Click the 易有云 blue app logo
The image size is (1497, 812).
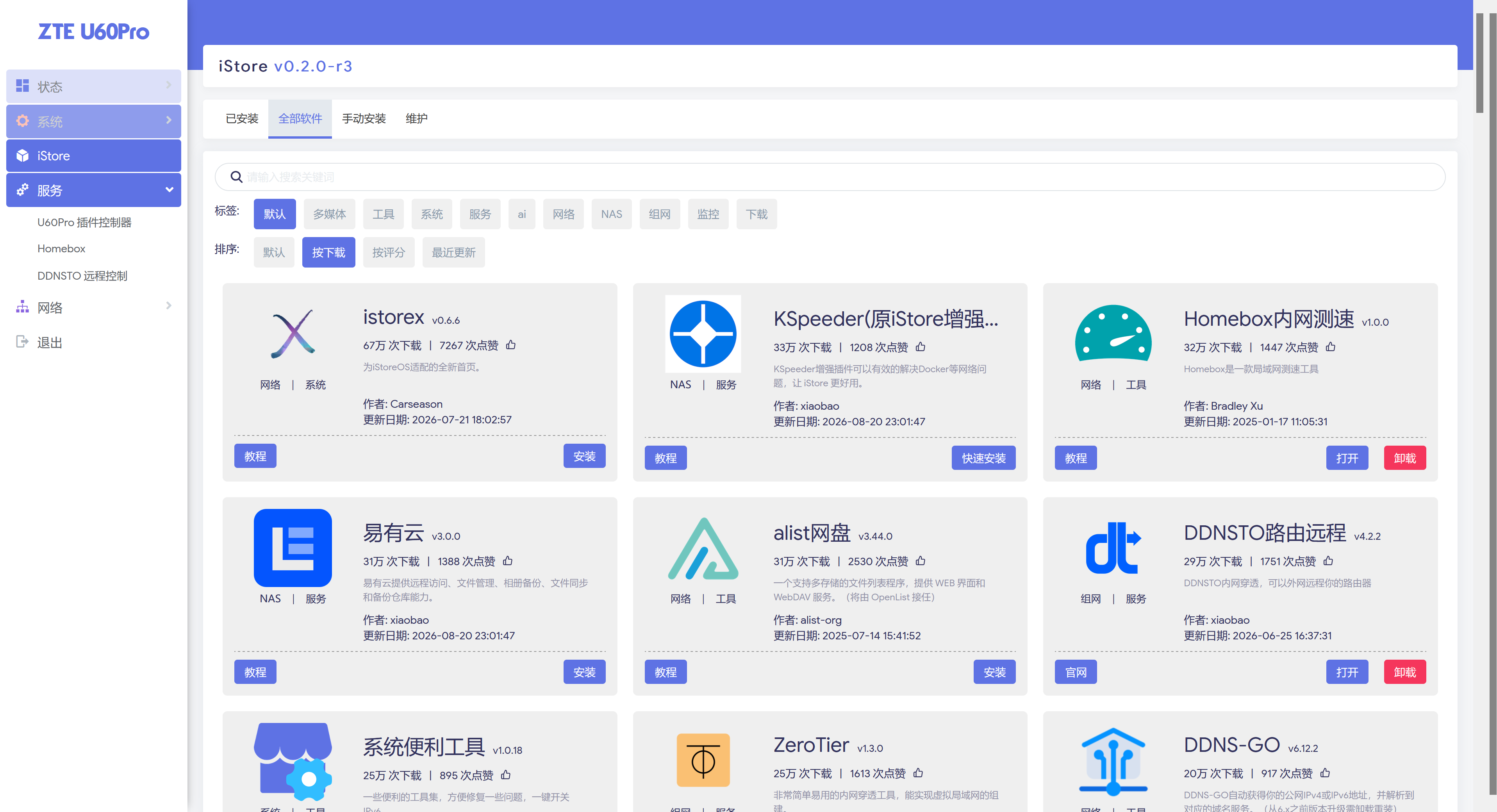(x=293, y=548)
